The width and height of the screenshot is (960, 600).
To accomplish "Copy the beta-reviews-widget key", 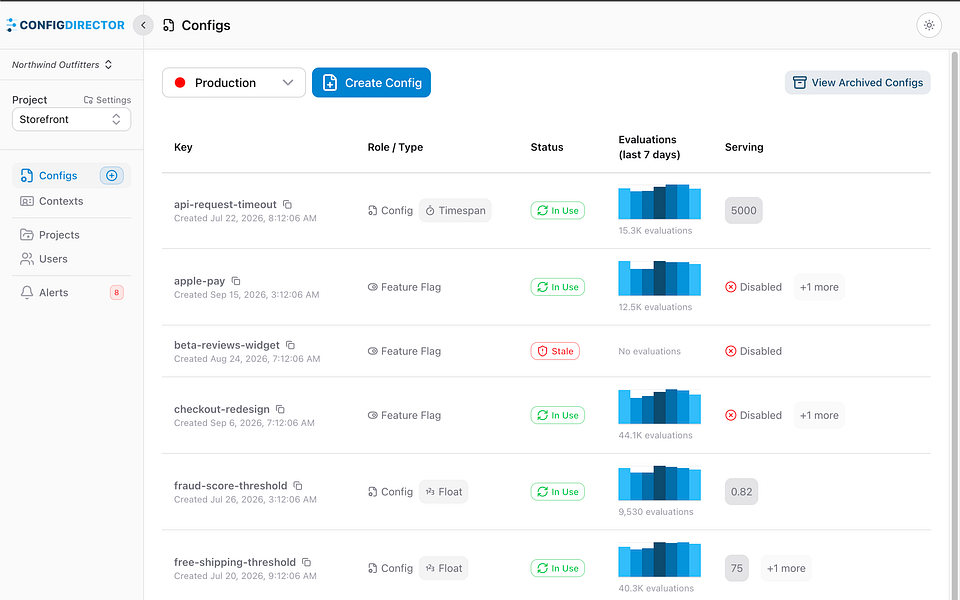I will 290,345.
